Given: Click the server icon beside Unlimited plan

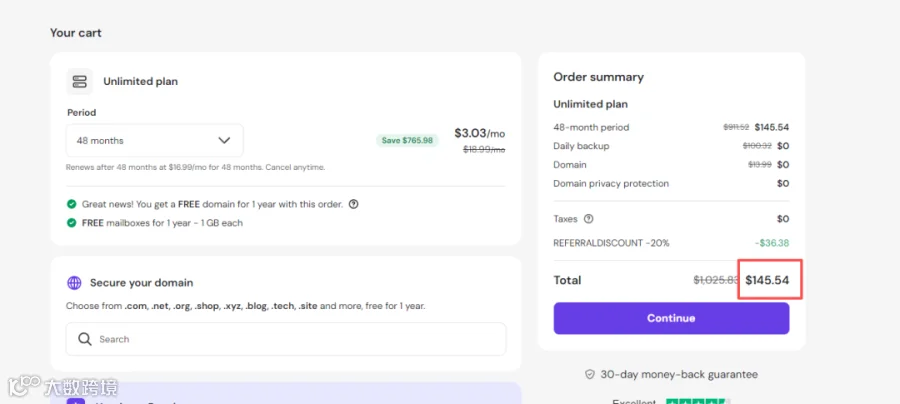Looking at the screenshot, I should (x=80, y=81).
